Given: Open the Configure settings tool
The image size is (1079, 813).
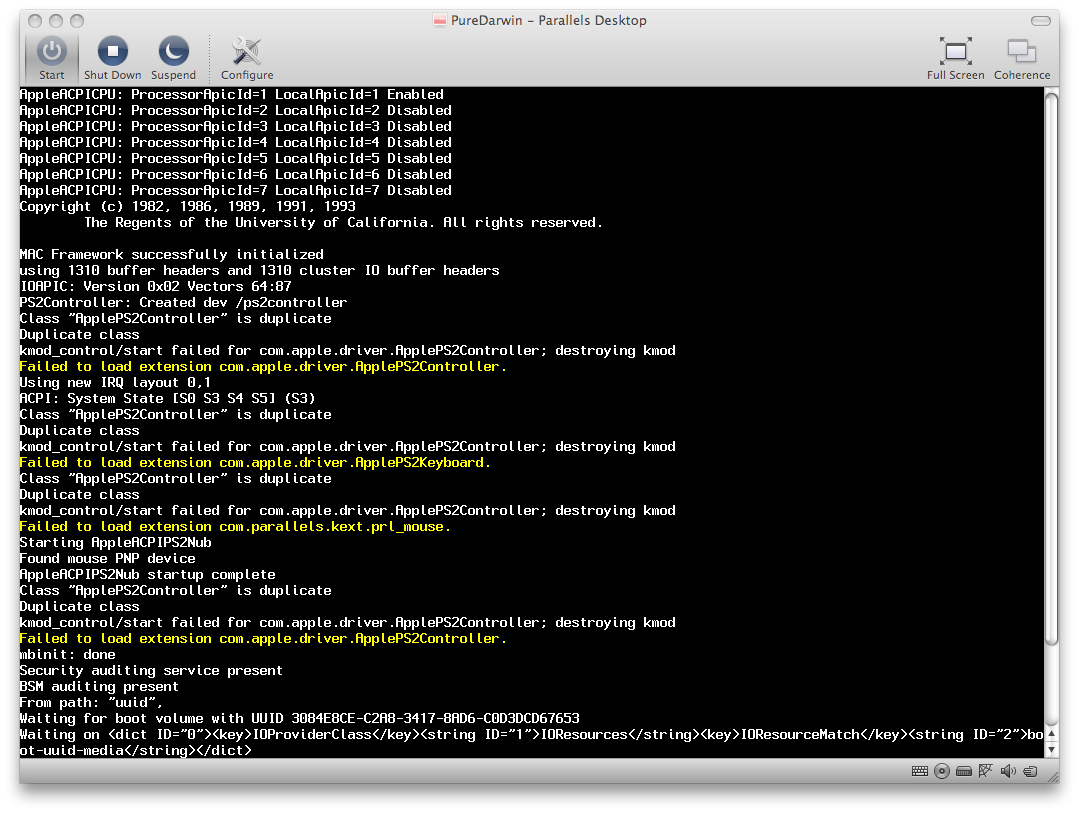Looking at the screenshot, I should pos(246,58).
